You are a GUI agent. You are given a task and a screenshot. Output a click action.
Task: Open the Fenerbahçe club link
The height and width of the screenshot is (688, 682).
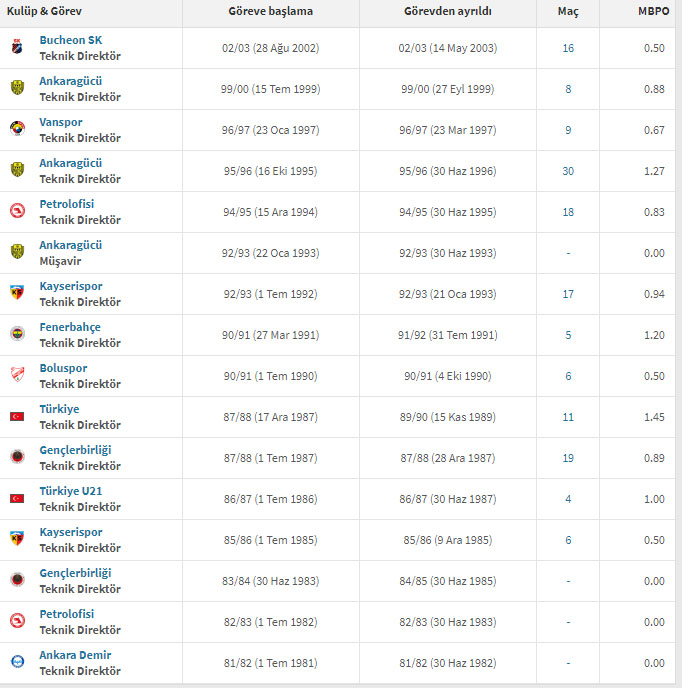coord(70,327)
